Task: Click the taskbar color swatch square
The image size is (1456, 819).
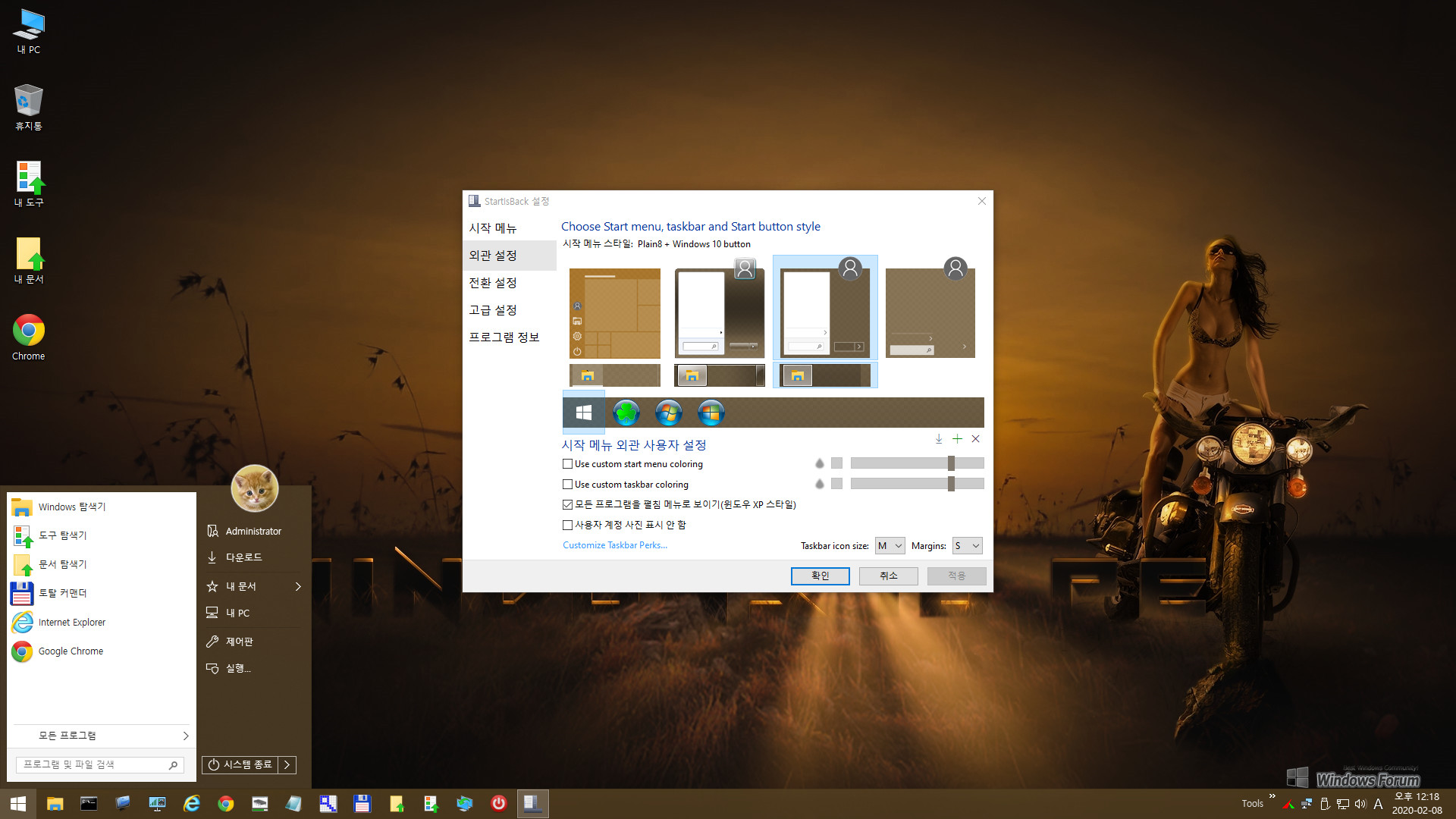Action: click(836, 484)
